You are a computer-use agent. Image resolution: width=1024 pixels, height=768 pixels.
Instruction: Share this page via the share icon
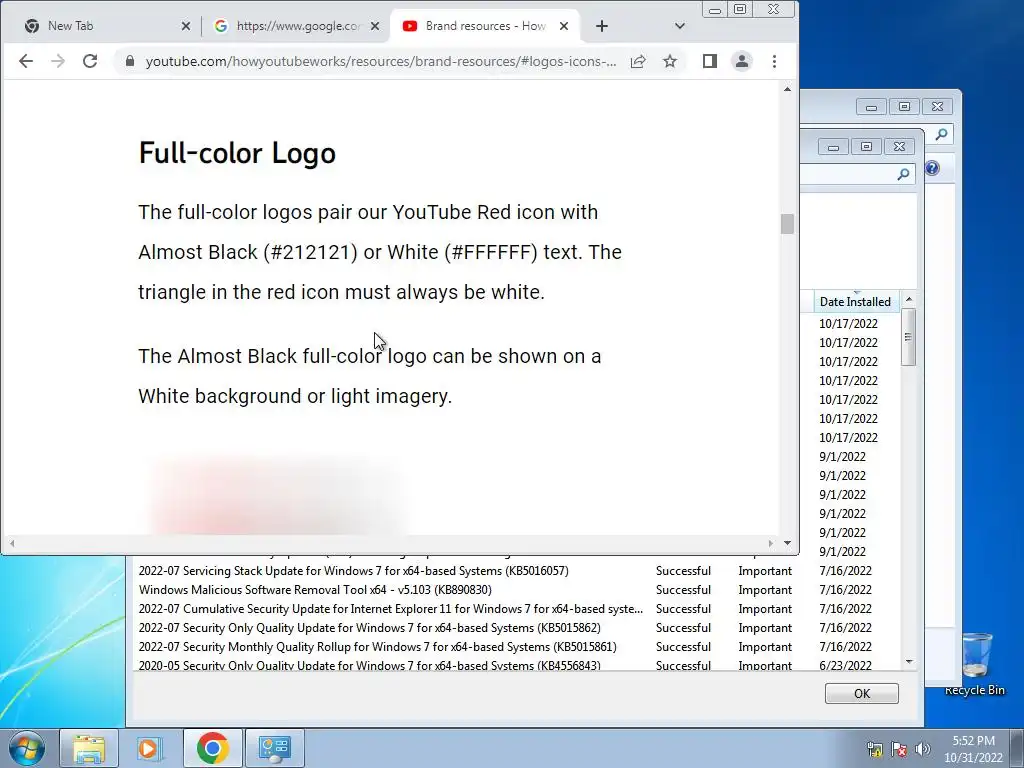coord(638,61)
